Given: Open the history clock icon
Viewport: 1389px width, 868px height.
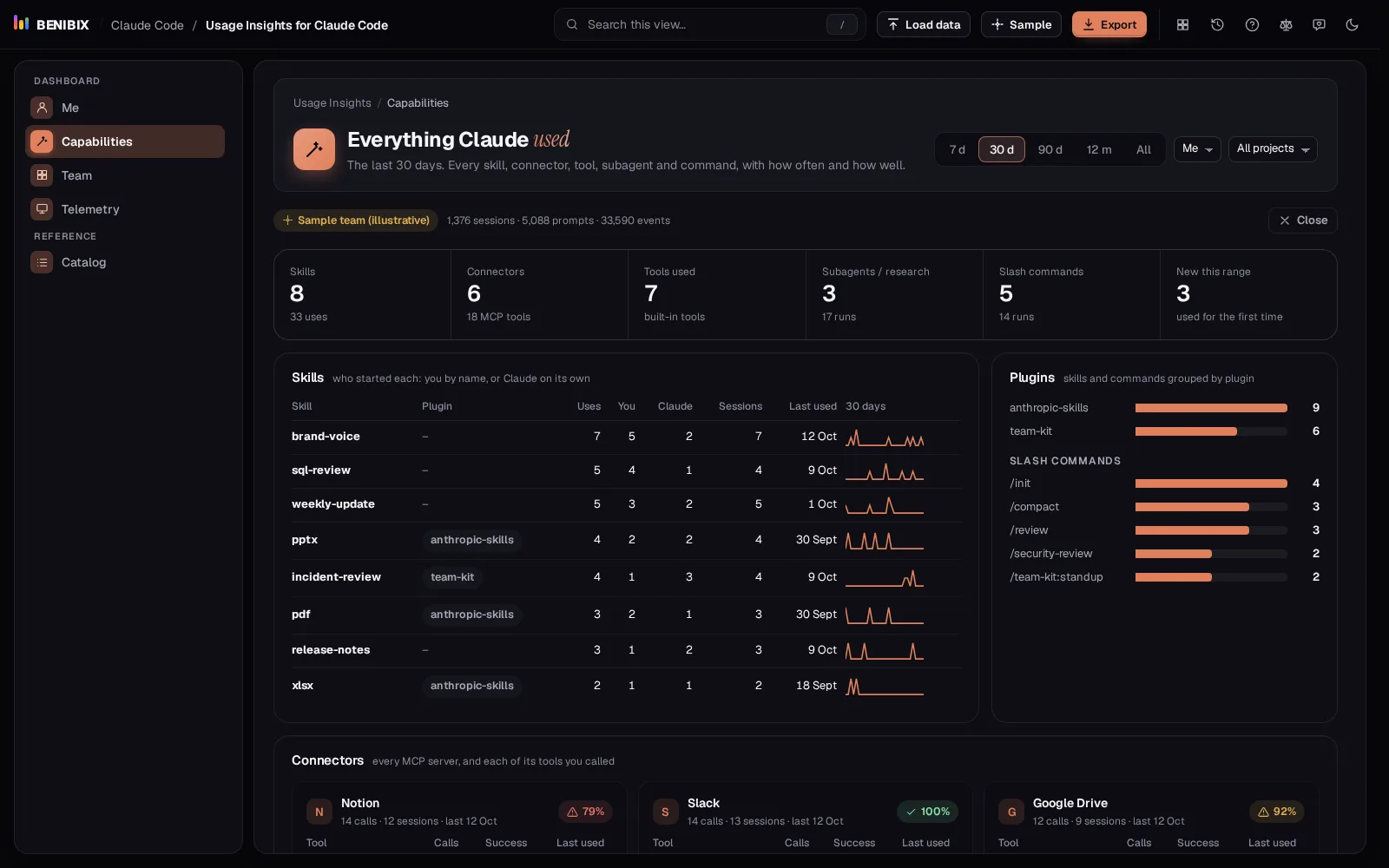Looking at the screenshot, I should coord(1217,24).
